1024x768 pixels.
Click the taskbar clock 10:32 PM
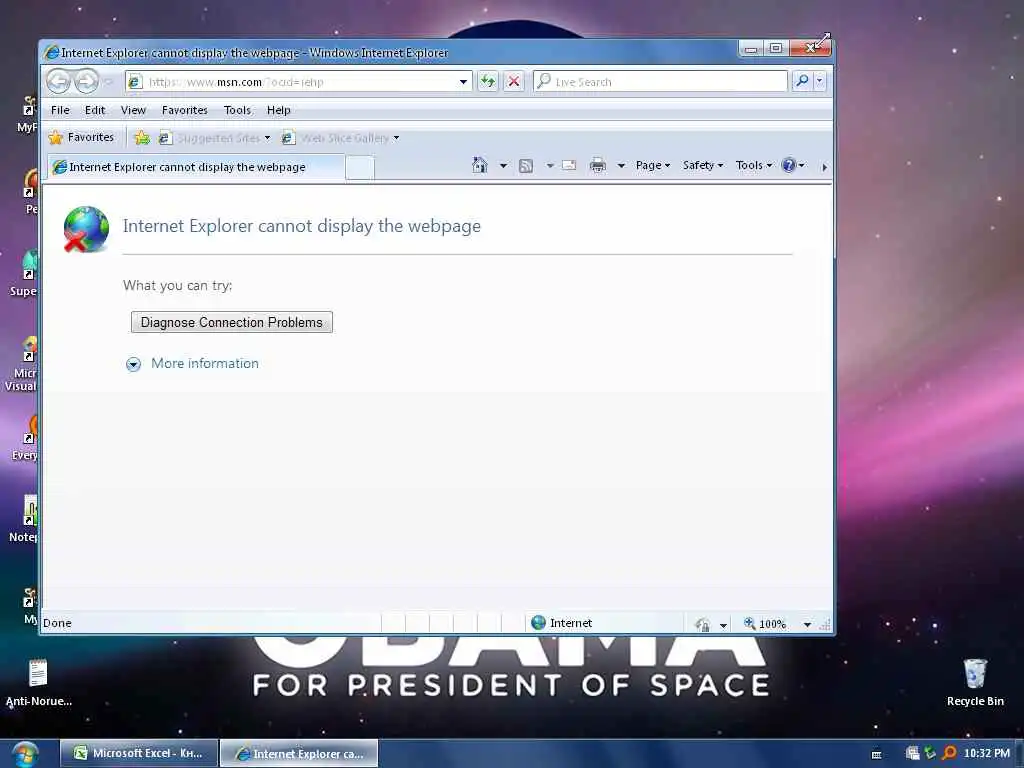(987, 753)
